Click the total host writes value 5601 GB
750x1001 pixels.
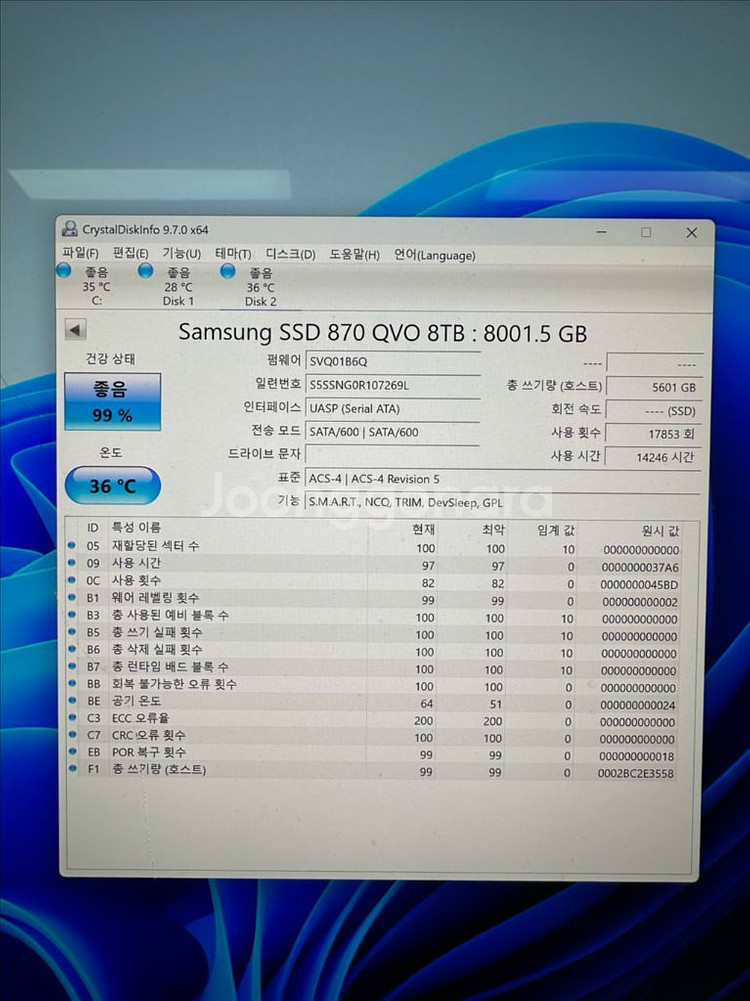[654, 387]
